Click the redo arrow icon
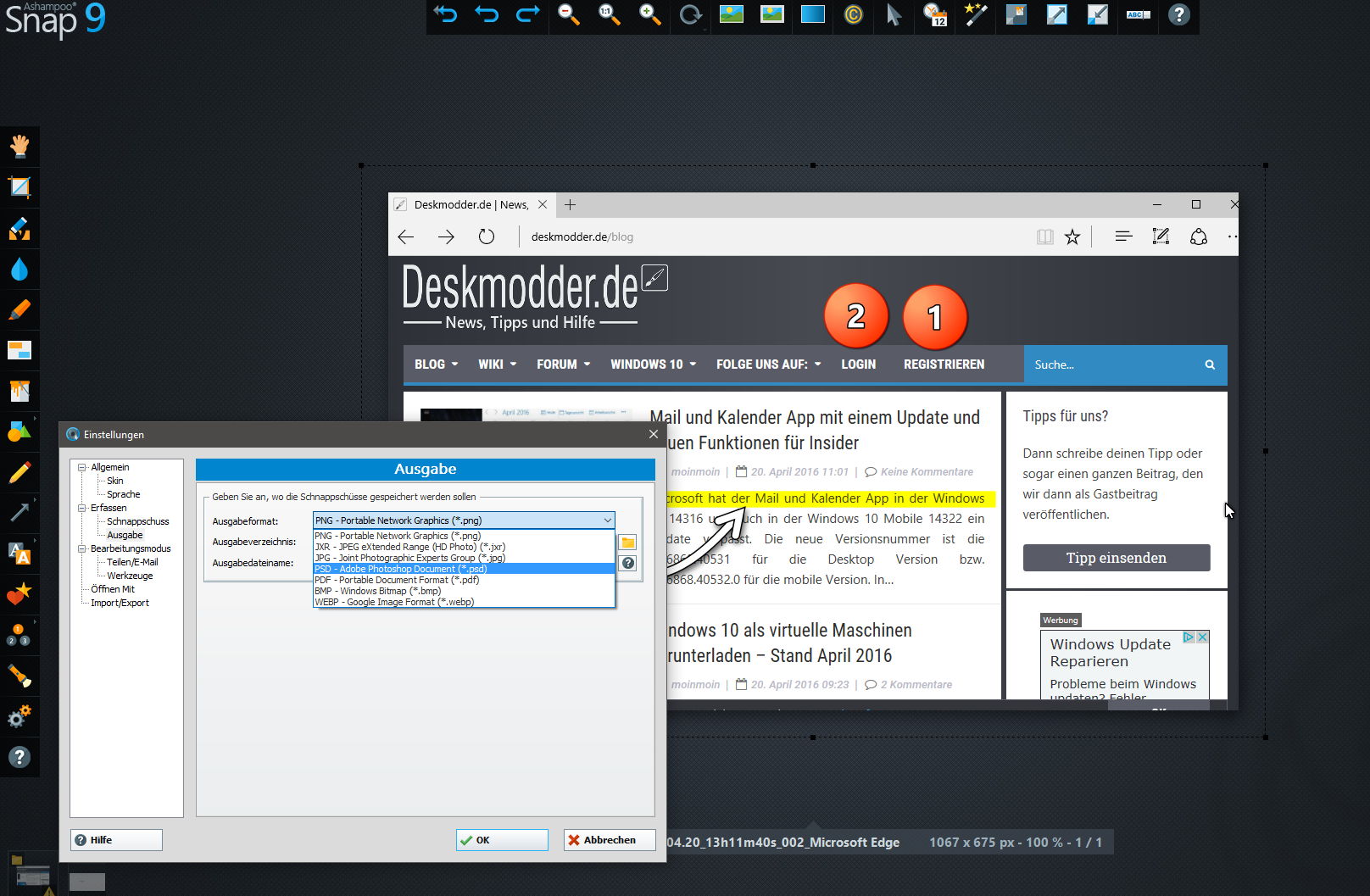Screen dimensions: 1370x896 (x=527, y=14)
